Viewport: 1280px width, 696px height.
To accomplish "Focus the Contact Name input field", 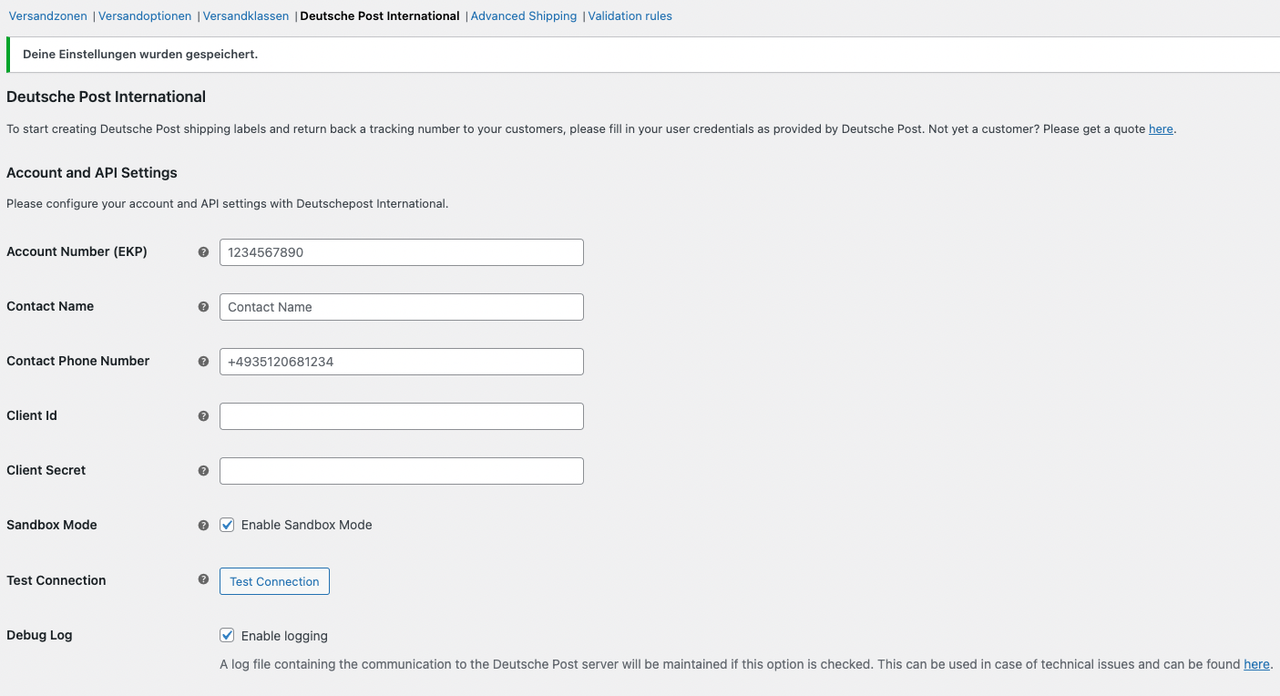I will click(402, 307).
